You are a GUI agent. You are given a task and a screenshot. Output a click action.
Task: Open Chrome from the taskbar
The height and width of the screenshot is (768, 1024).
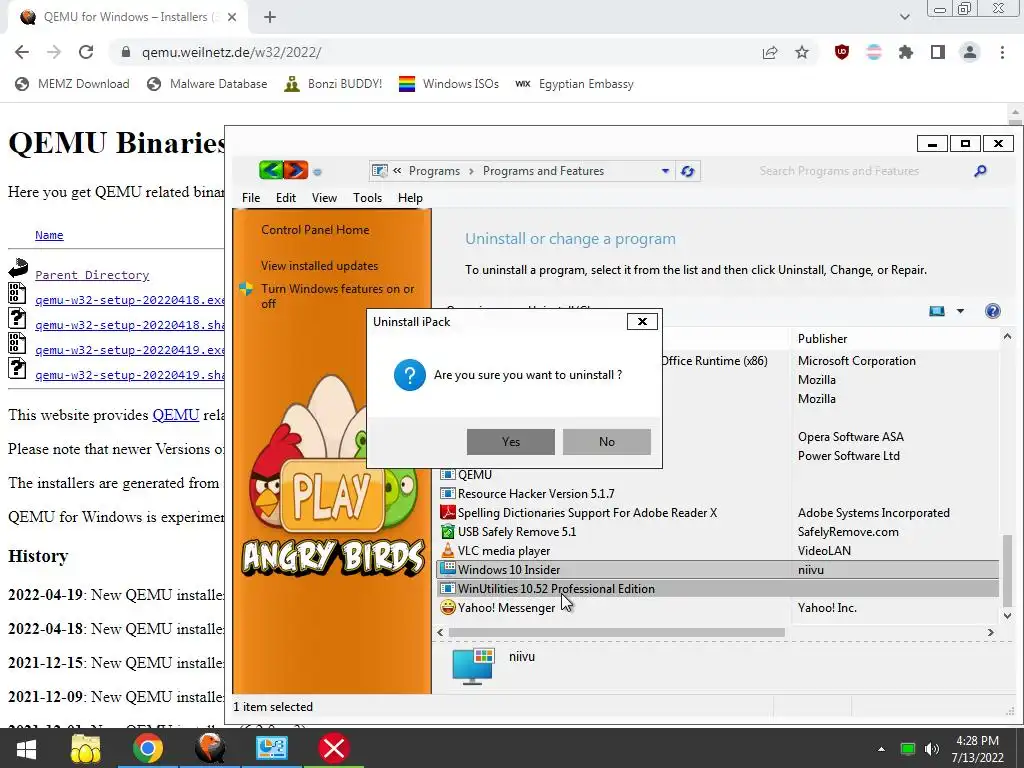coord(148,748)
